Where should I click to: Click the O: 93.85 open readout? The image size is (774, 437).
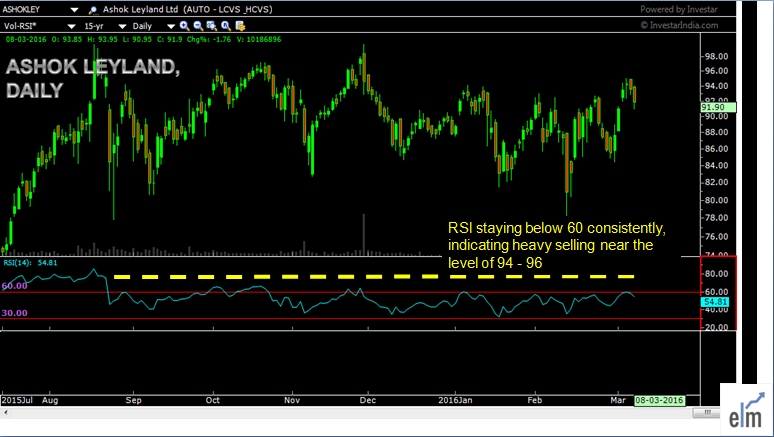66,40
